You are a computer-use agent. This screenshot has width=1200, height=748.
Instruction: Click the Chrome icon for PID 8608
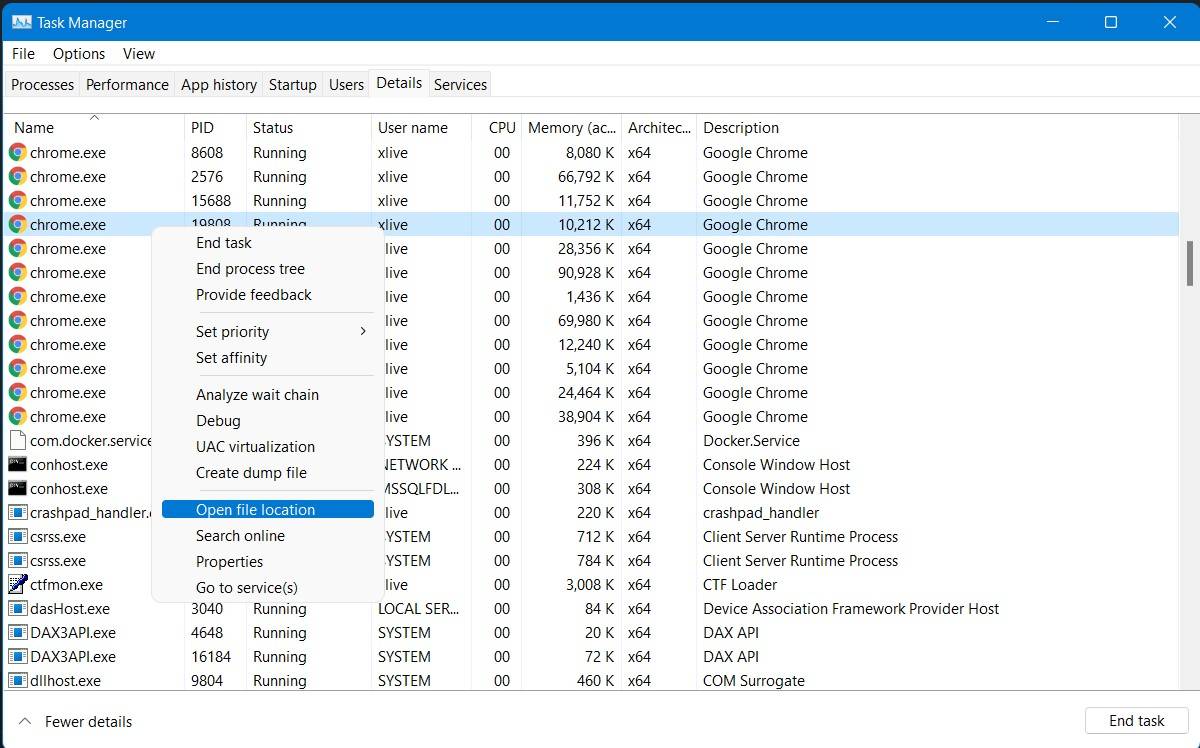(x=17, y=153)
